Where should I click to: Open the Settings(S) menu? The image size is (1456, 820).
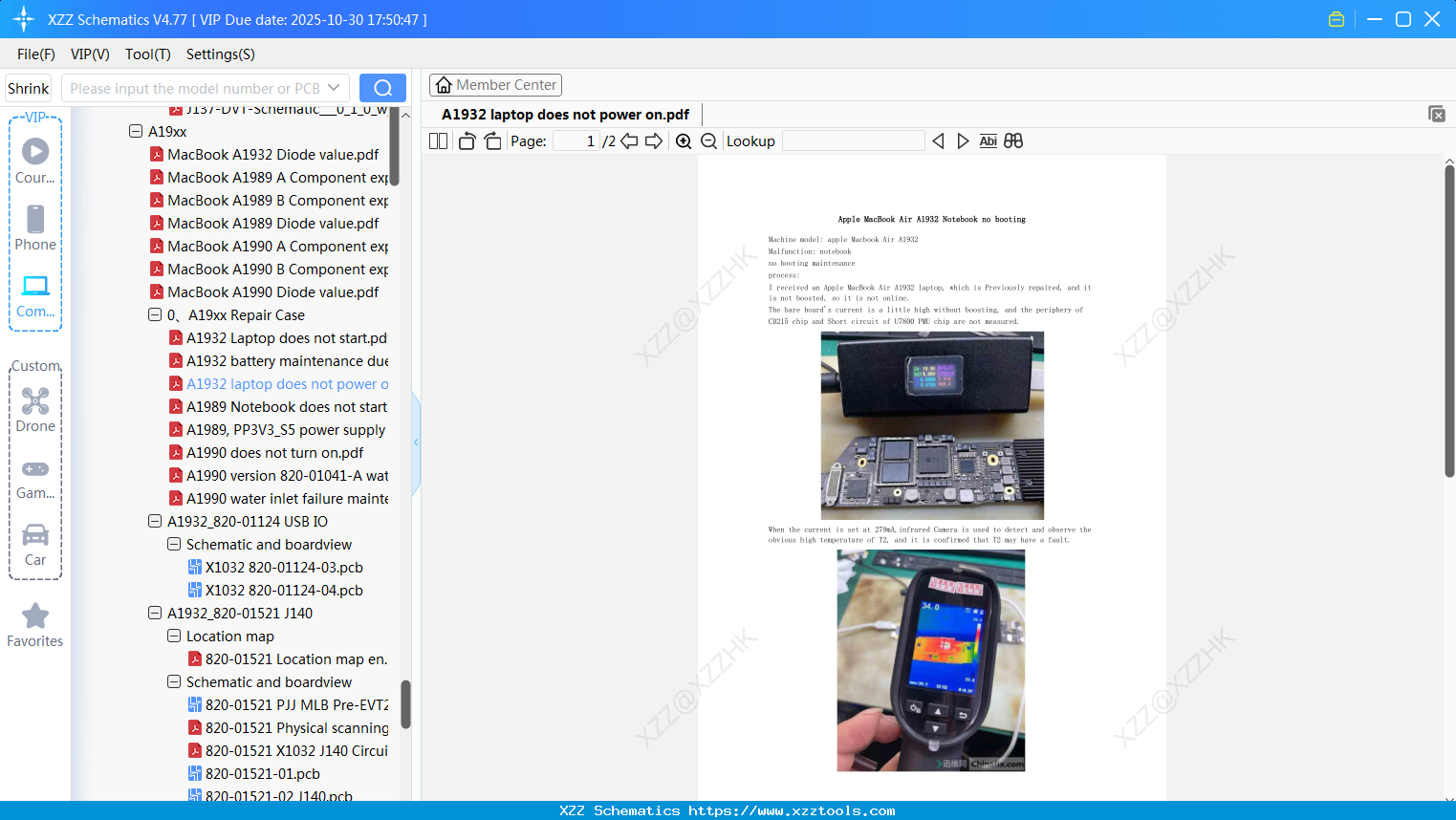pos(221,54)
